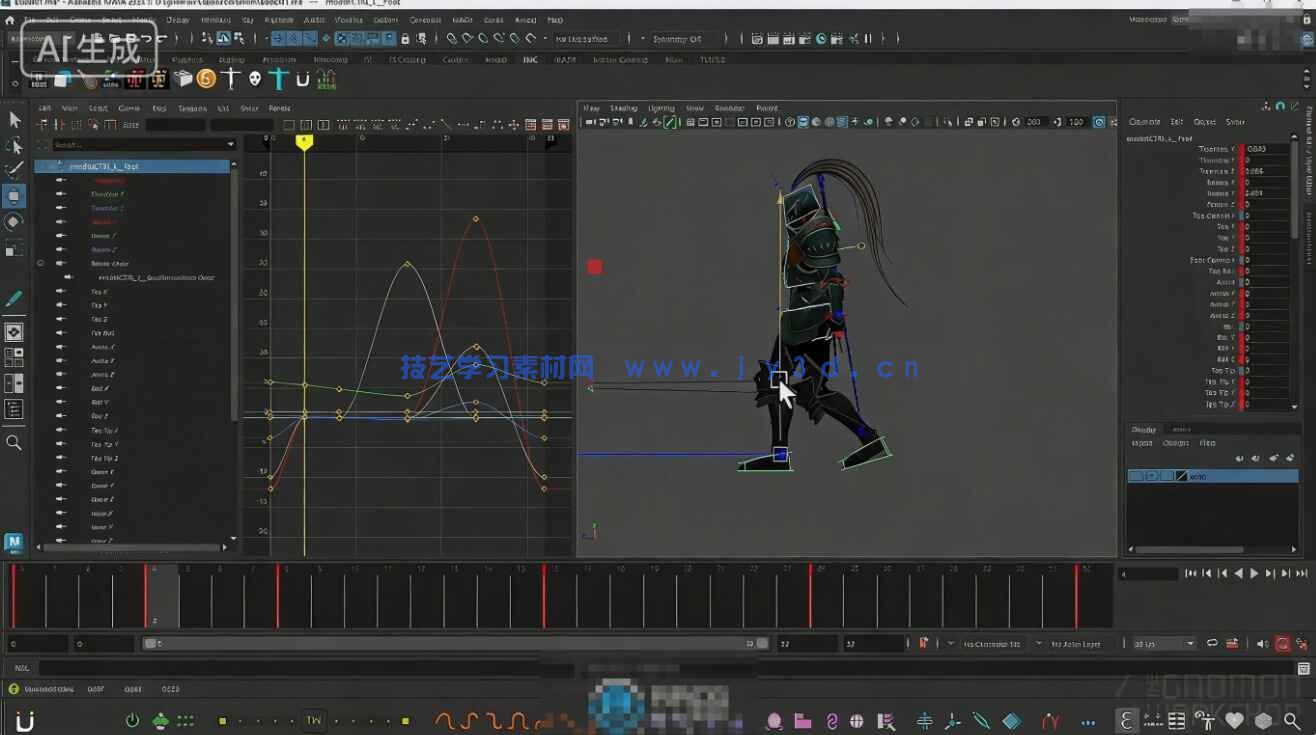Toggle the pin beside the Rotate Order channel
1316x735 pixels.
click(x=41, y=263)
